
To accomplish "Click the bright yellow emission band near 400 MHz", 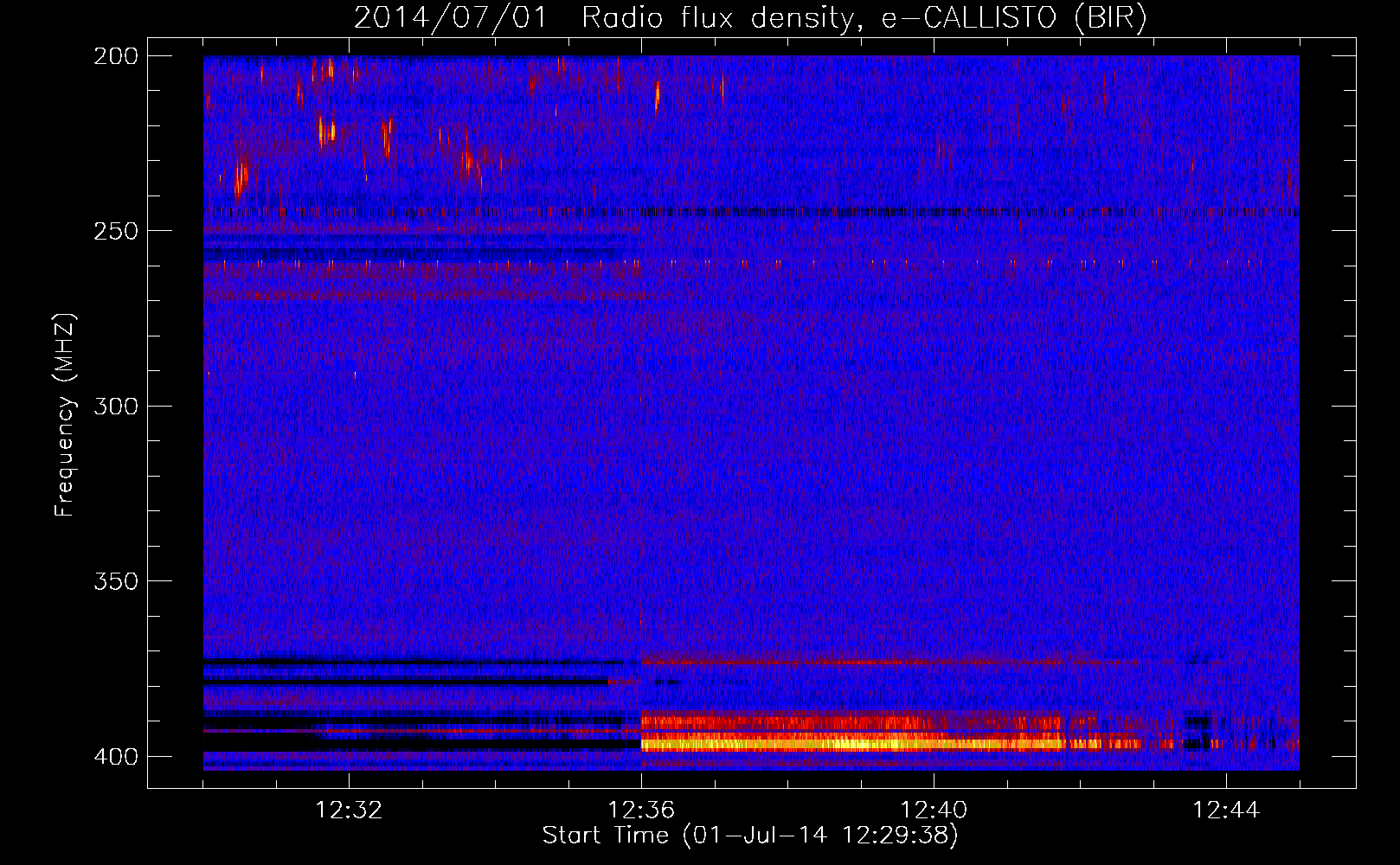I will click(852, 743).
